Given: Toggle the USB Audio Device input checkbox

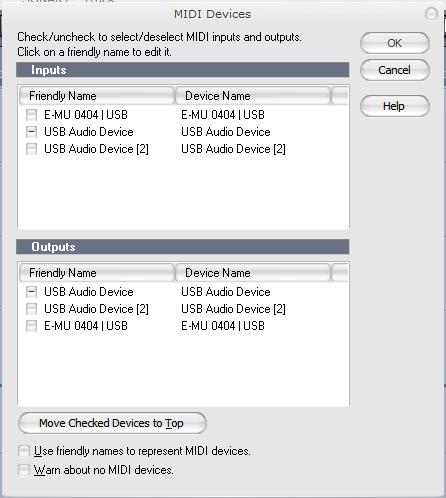Looking at the screenshot, I should [31, 132].
